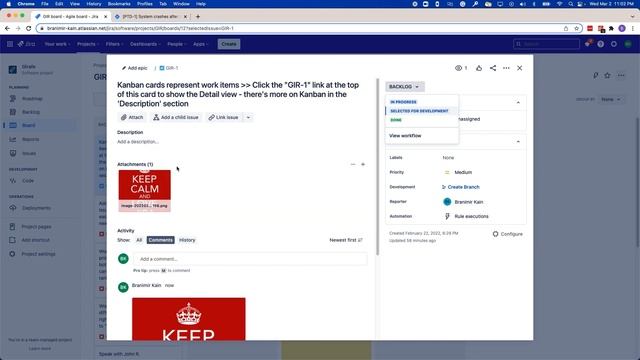Click the notifications bell icon

588,44
